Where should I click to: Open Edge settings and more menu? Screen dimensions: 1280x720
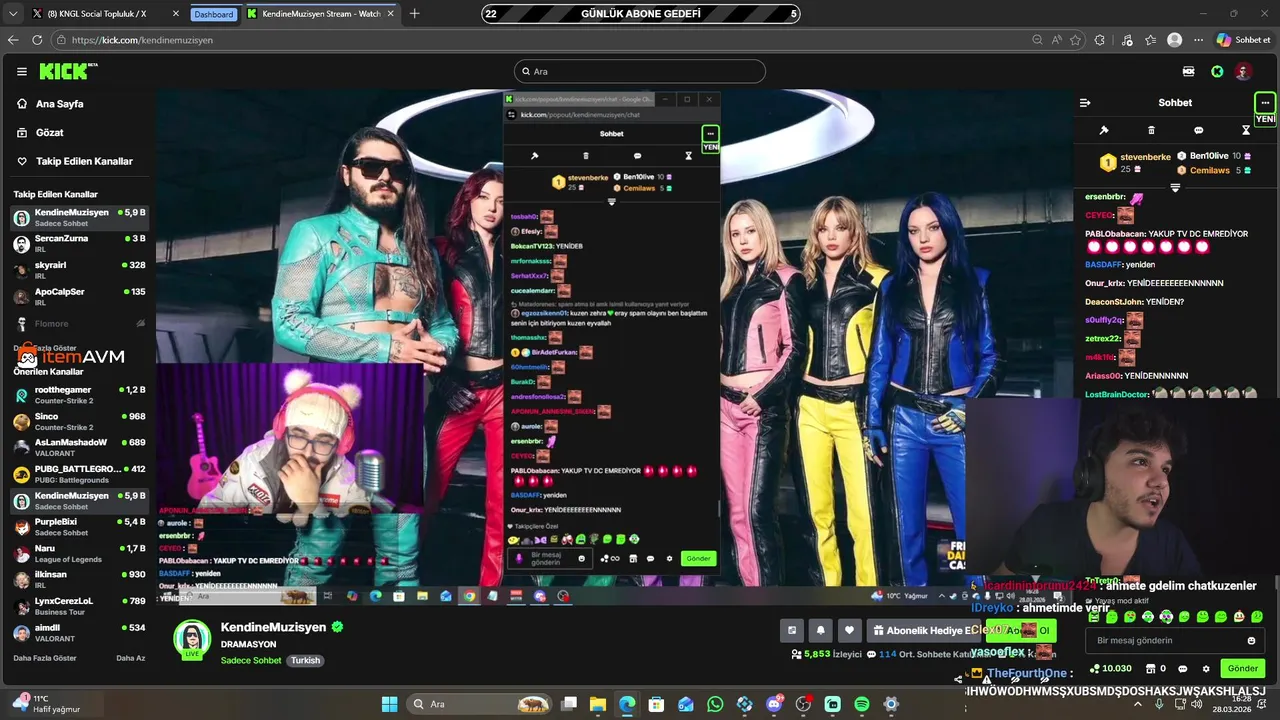1198,40
